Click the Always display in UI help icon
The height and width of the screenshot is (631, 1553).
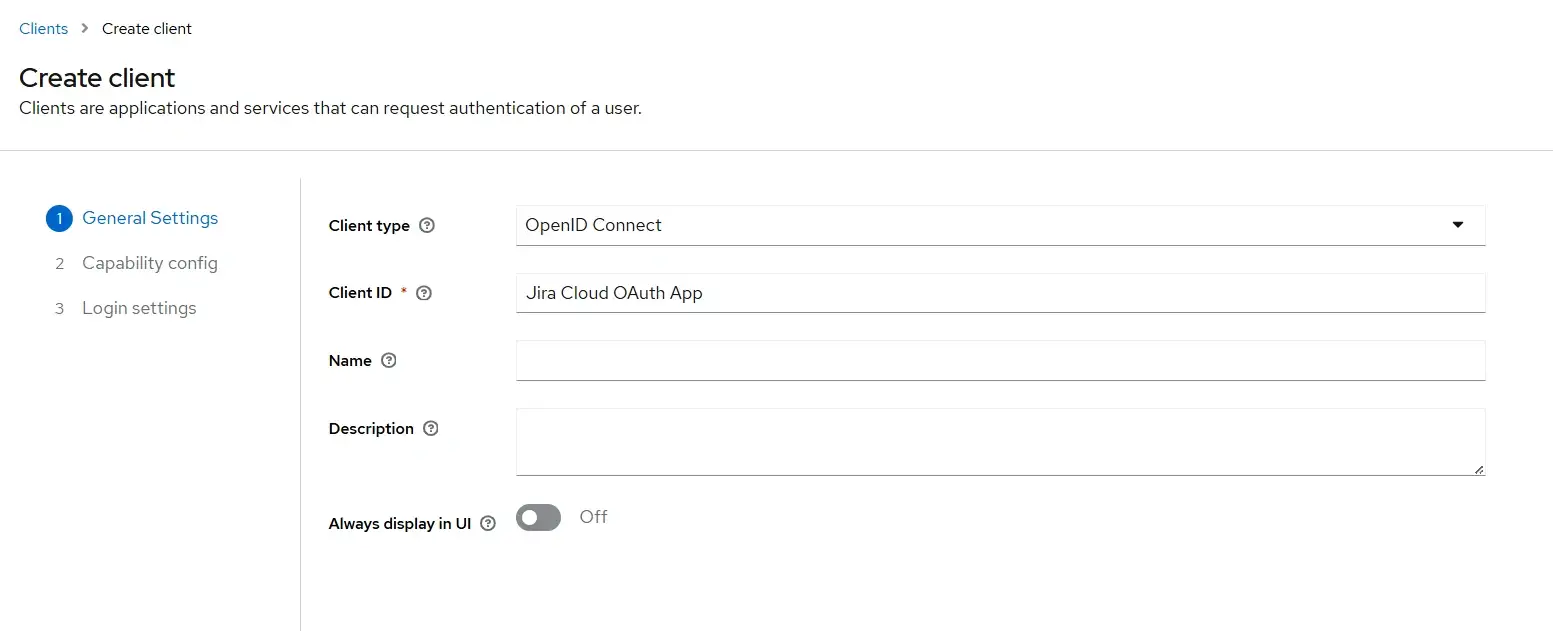pos(487,523)
